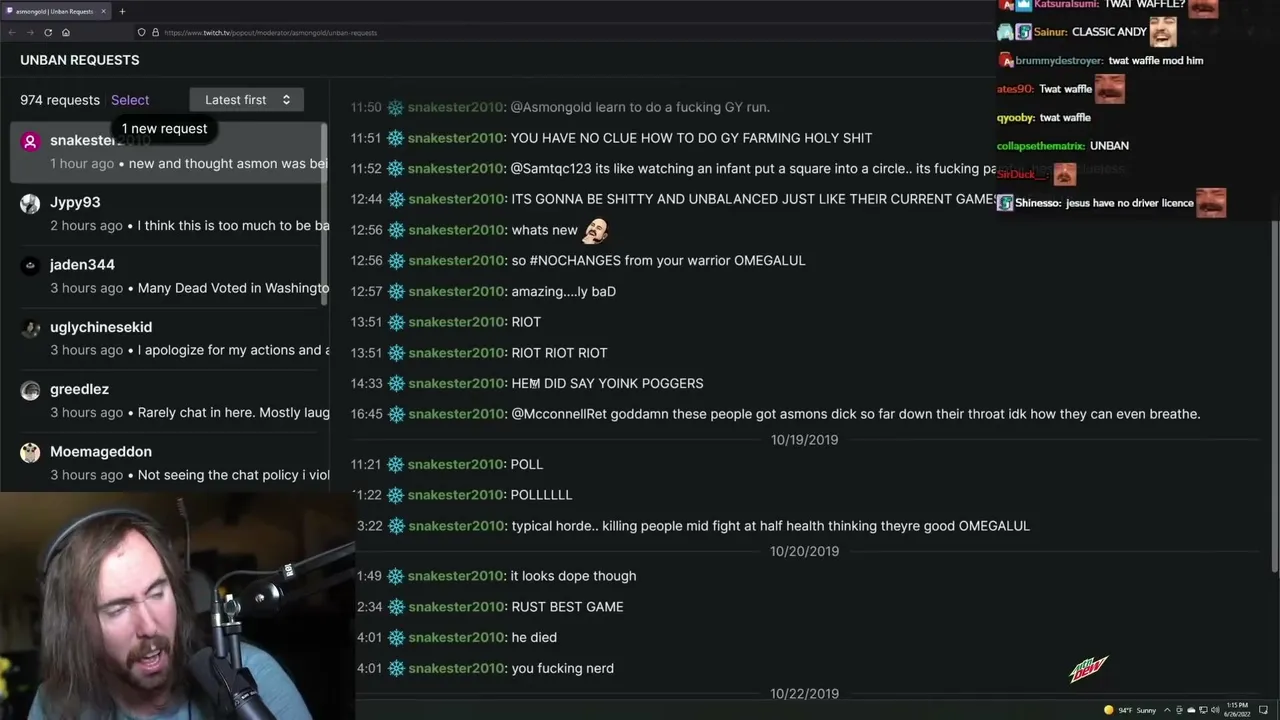1280x720 pixels.
Task: Open the jaden344 unban request
Action: point(168,276)
